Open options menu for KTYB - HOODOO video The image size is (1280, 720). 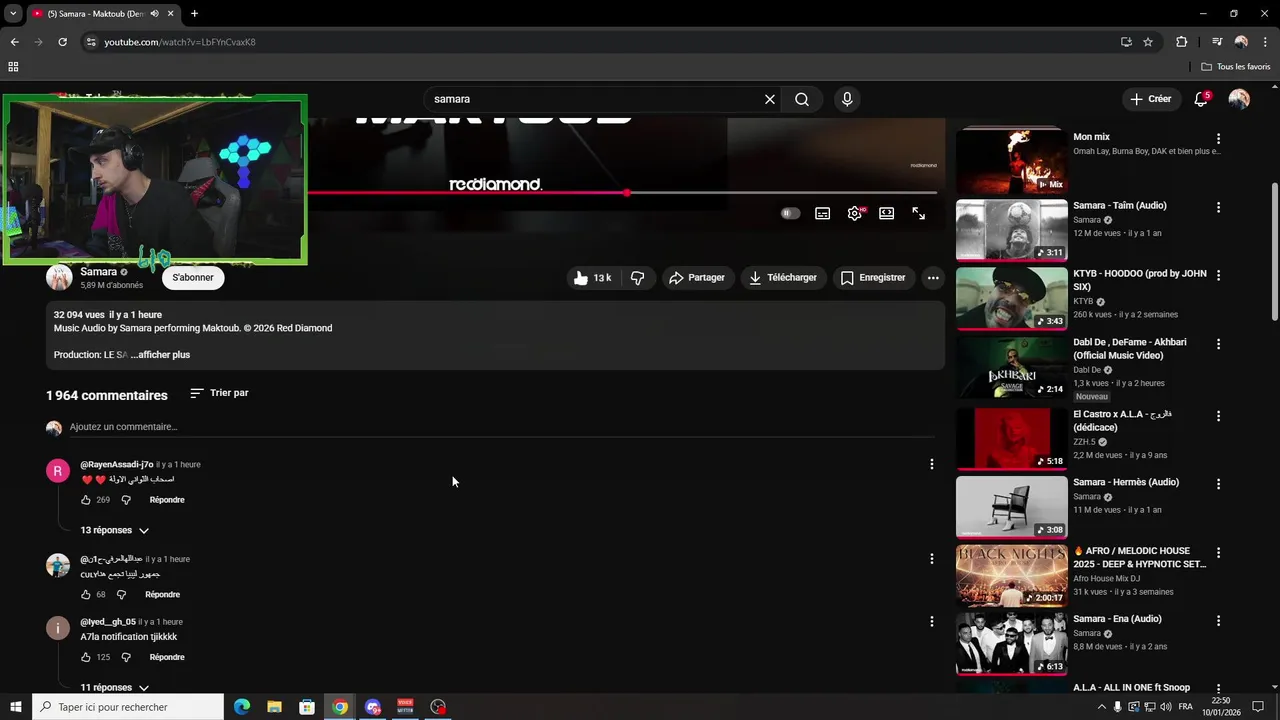[1218, 275]
